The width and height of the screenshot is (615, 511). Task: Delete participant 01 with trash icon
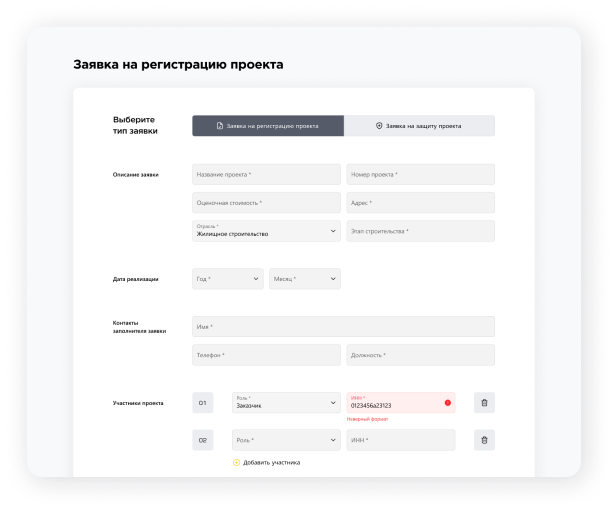click(x=484, y=403)
